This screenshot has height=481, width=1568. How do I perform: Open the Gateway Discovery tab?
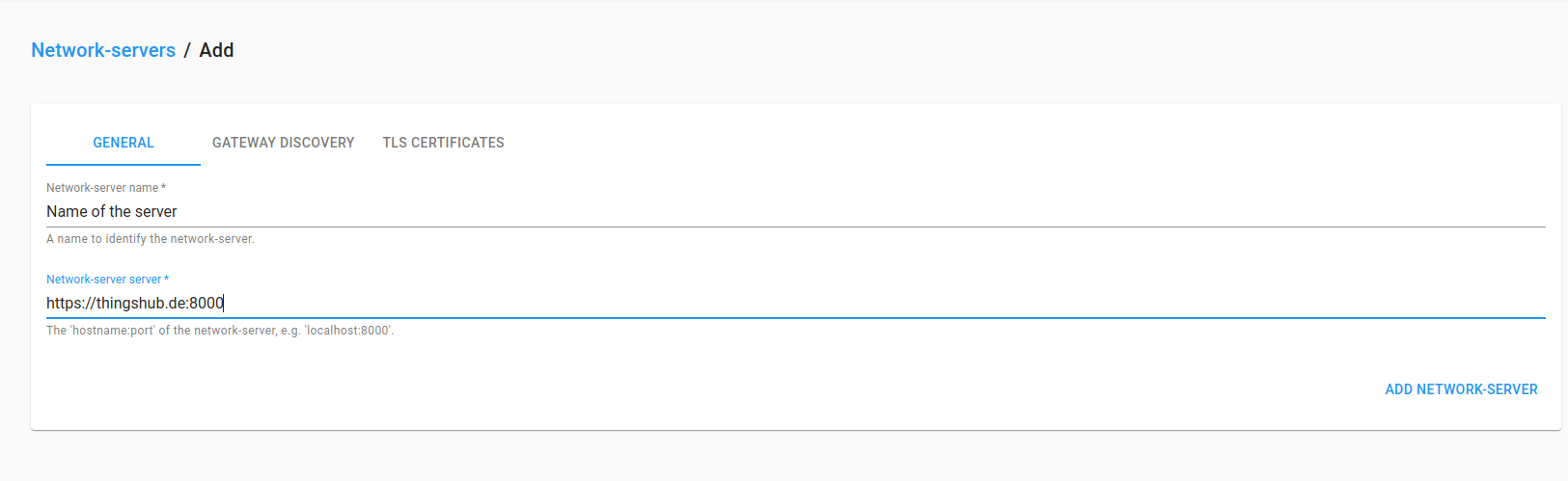point(283,143)
